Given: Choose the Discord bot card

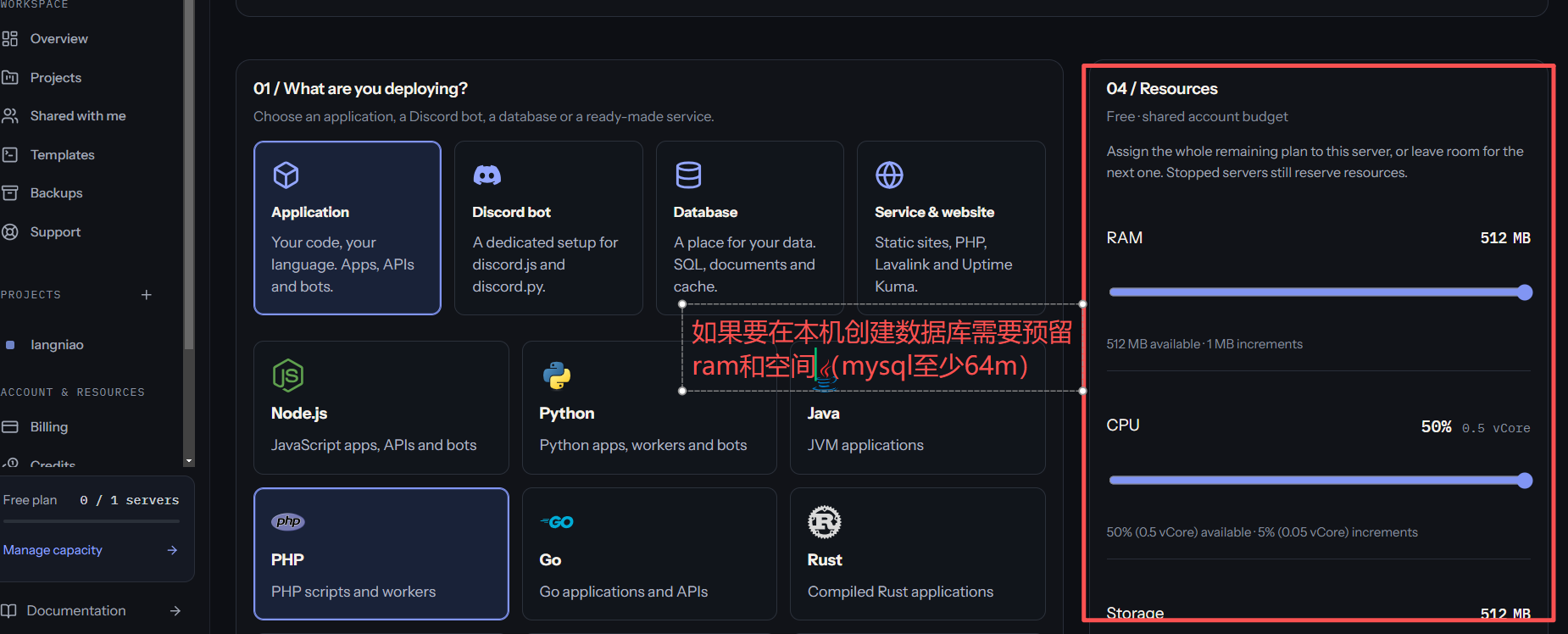Looking at the screenshot, I should [548, 228].
